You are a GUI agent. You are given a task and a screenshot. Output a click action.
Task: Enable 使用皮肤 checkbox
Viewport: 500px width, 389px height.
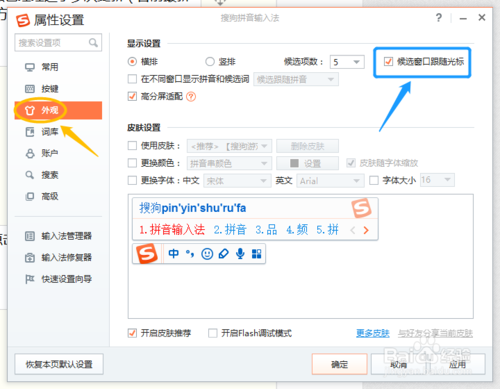tap(132, 146)
